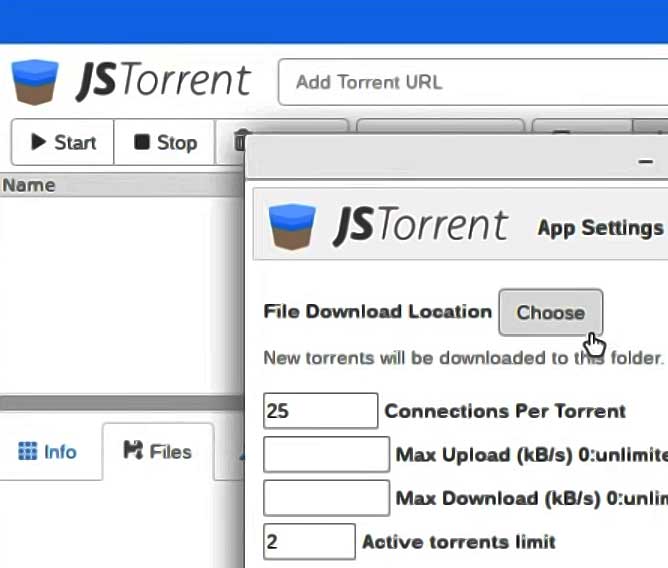This screenshot has height=568, width=668.
Task: Click the Max Upload input field
Action: pos(326,454)
